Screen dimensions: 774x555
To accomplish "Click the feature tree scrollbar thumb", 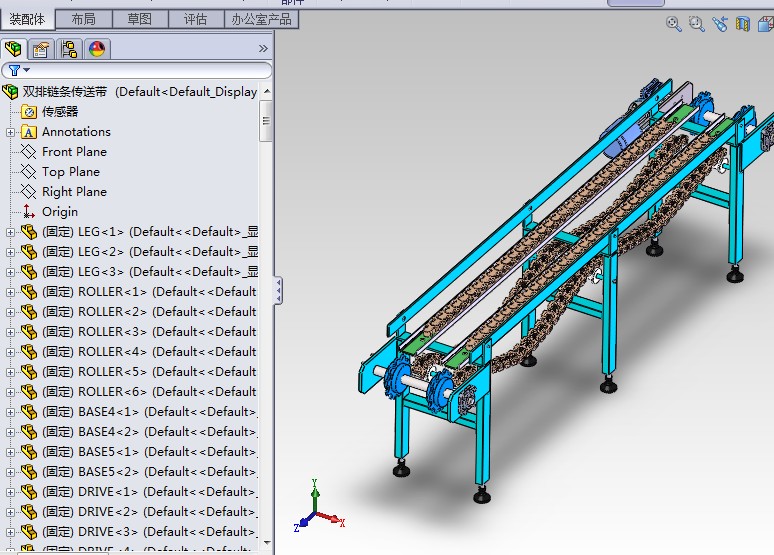I will click(266, 121).
